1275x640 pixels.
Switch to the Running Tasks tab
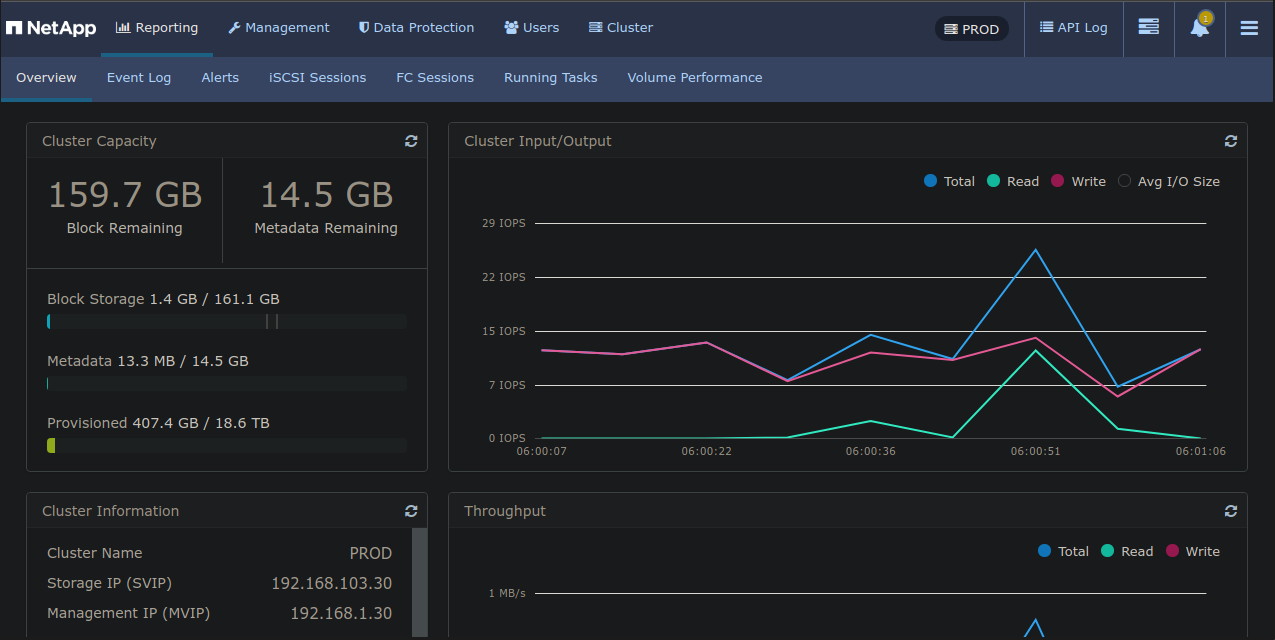pyautogui.click(x=551, y=78)
